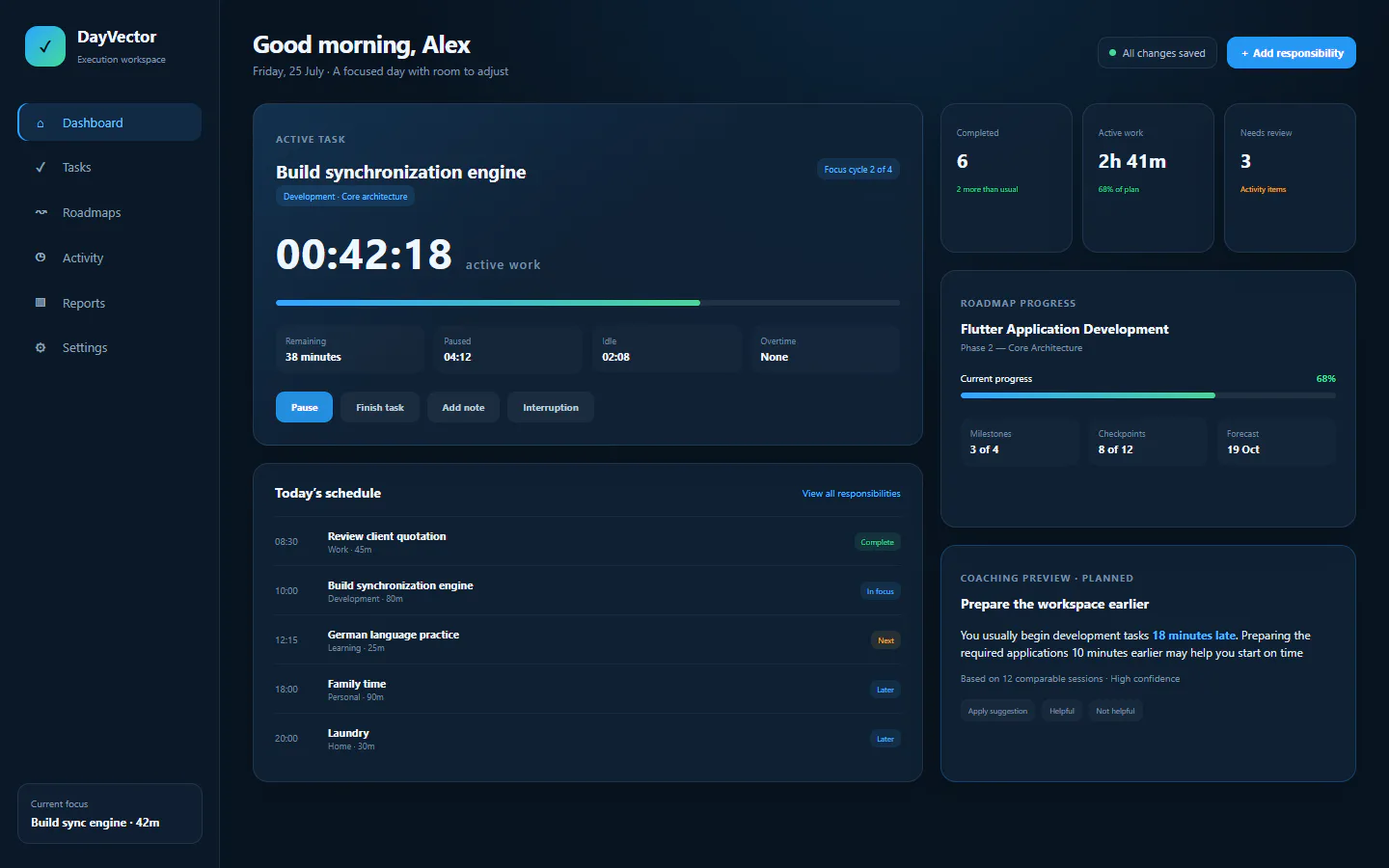This screenshot has height=868, width=1389.
Task: Click the Activity clock icon
Action: click(41, 258)
